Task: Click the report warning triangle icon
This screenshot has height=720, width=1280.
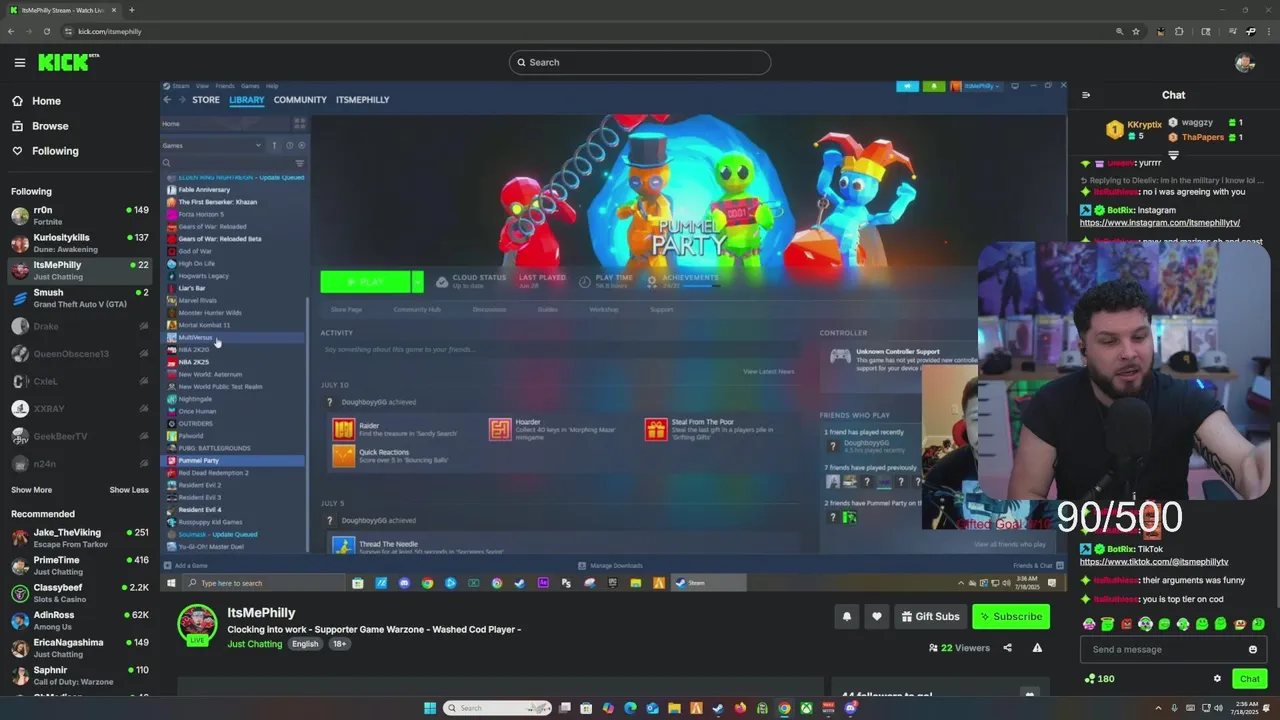Action: coord(1037,648)
